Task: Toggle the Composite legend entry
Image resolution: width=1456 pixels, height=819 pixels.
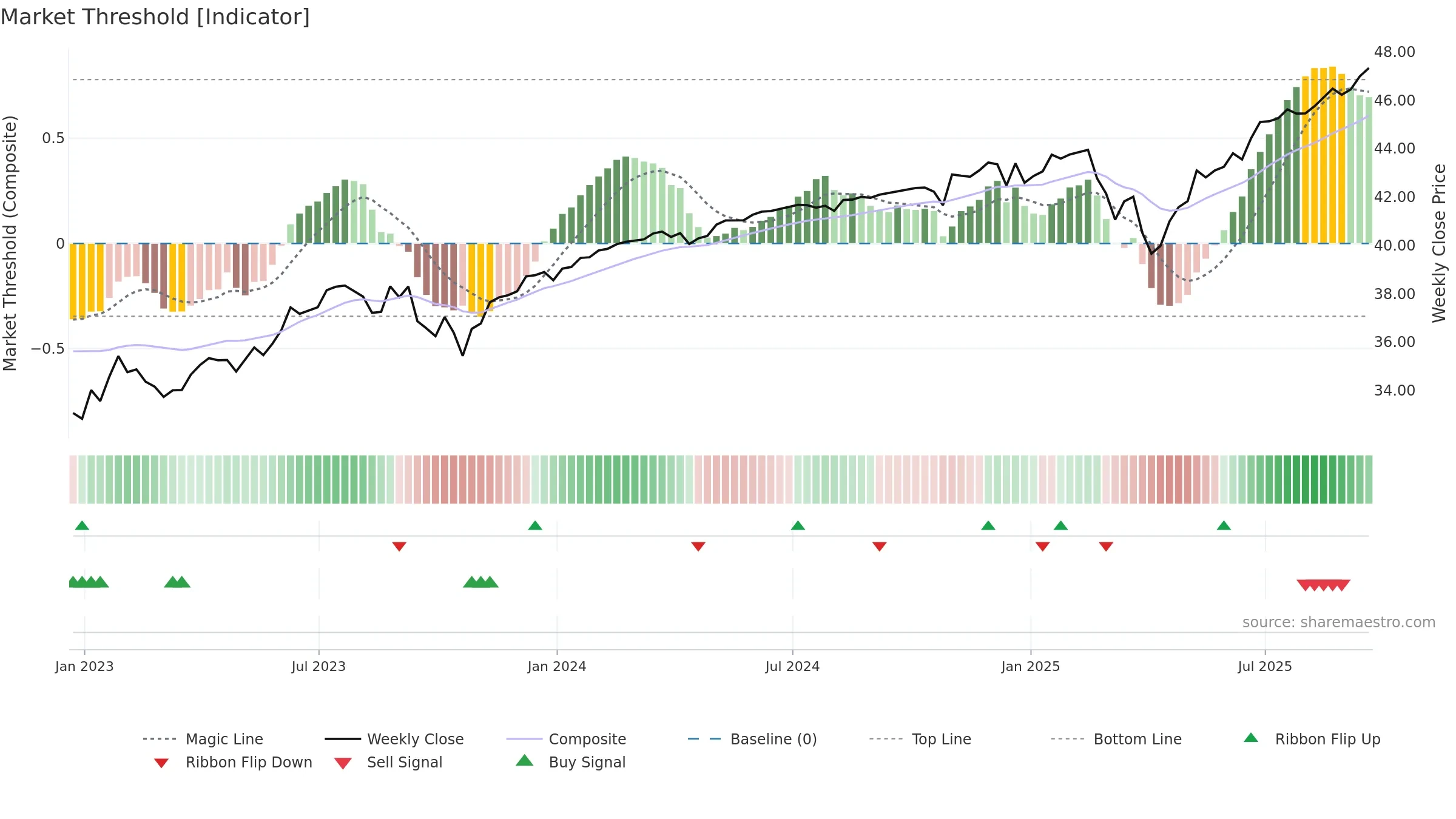Action: pos(566,739)
